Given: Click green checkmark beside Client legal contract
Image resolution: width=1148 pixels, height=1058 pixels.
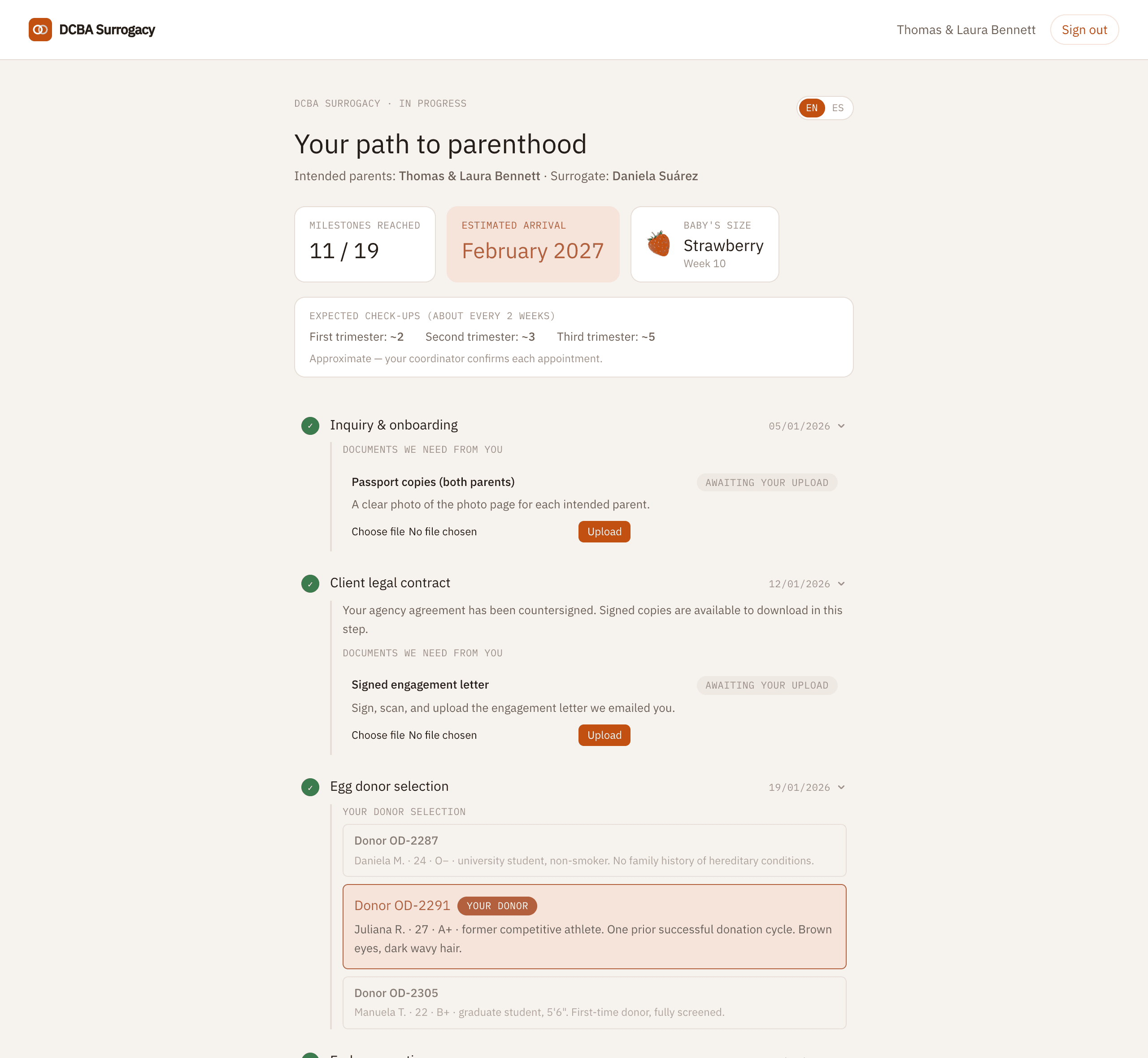Looking at the screenshot, I should coord(310,584).
